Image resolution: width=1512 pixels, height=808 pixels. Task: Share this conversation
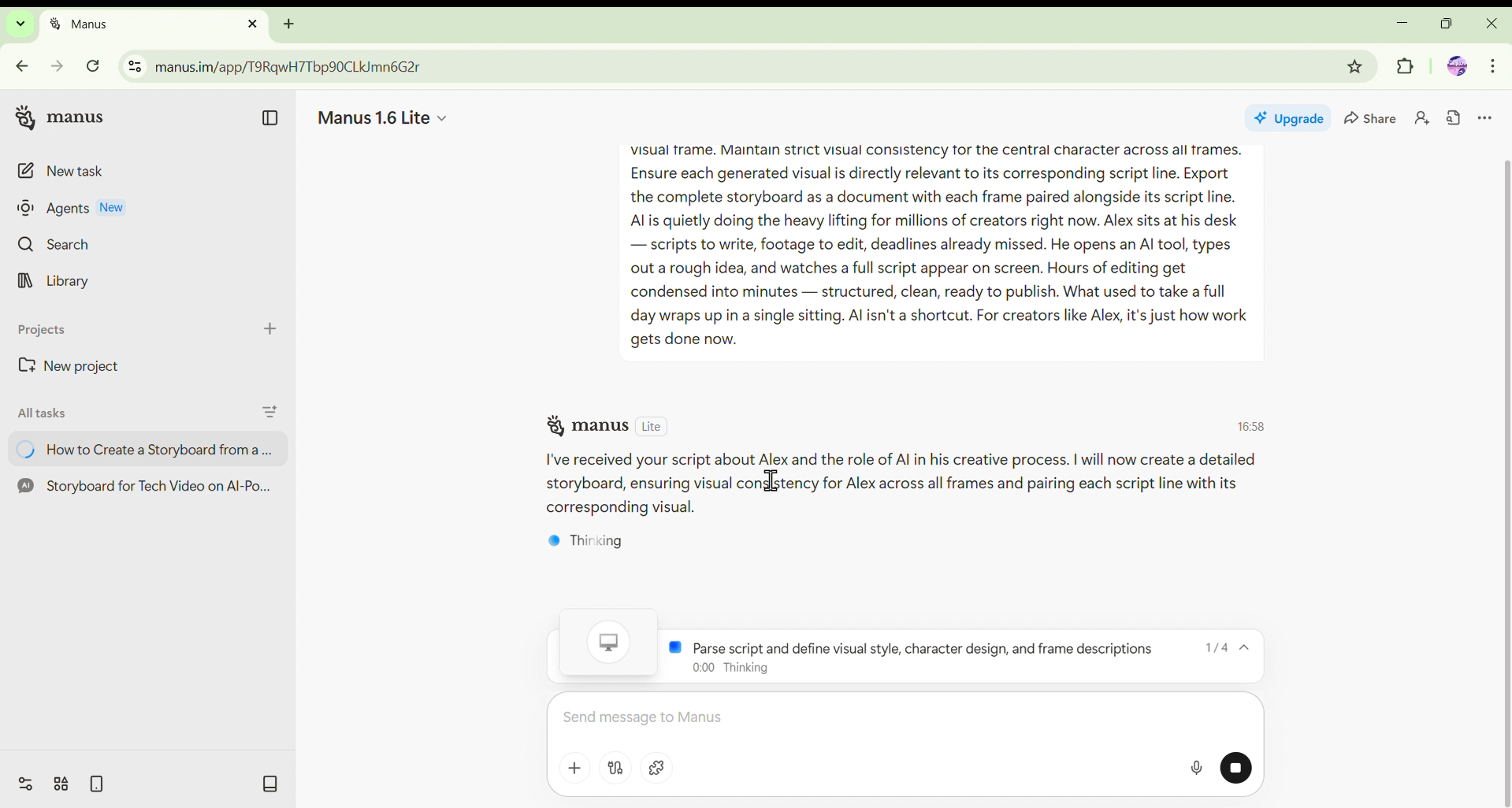pos(1370,118)
